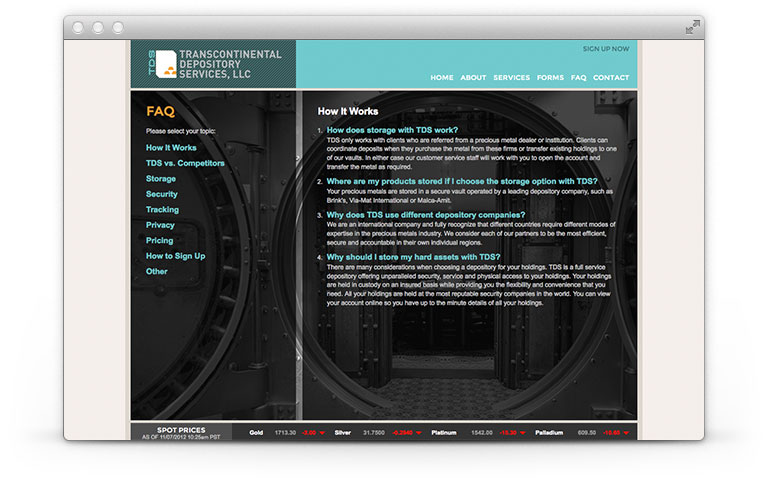Open the CONTACT page

(611, 77)
